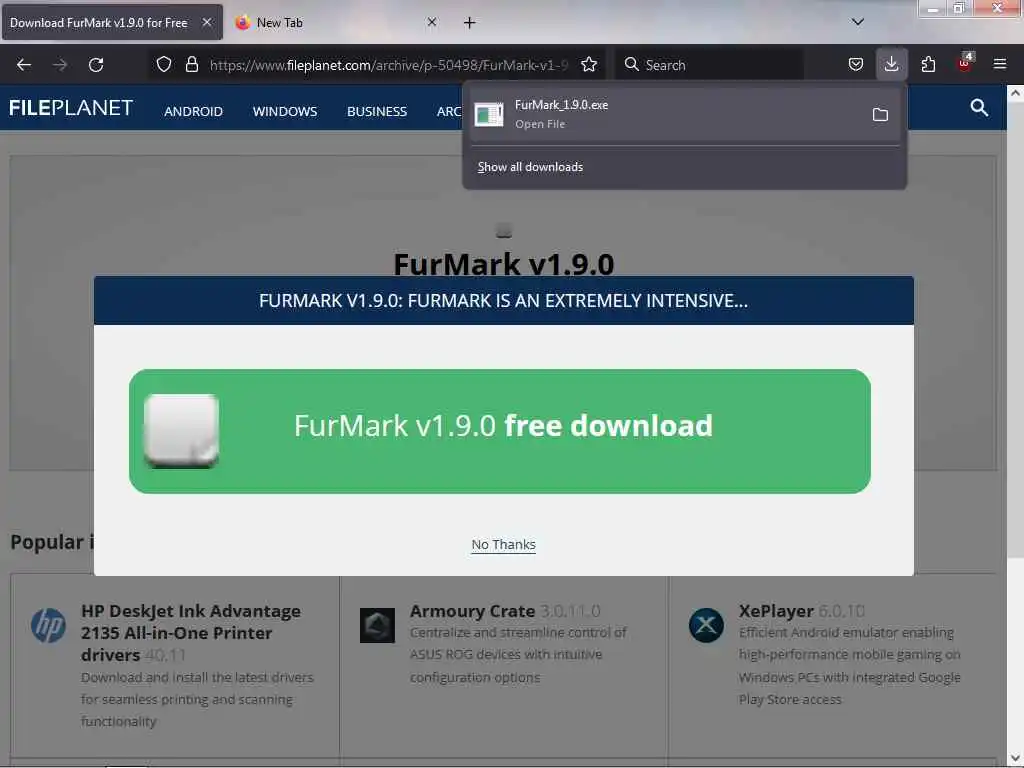Open a new tab with plus button
Viewport: 1024px width, 768px height.
[x=470, y=23]
